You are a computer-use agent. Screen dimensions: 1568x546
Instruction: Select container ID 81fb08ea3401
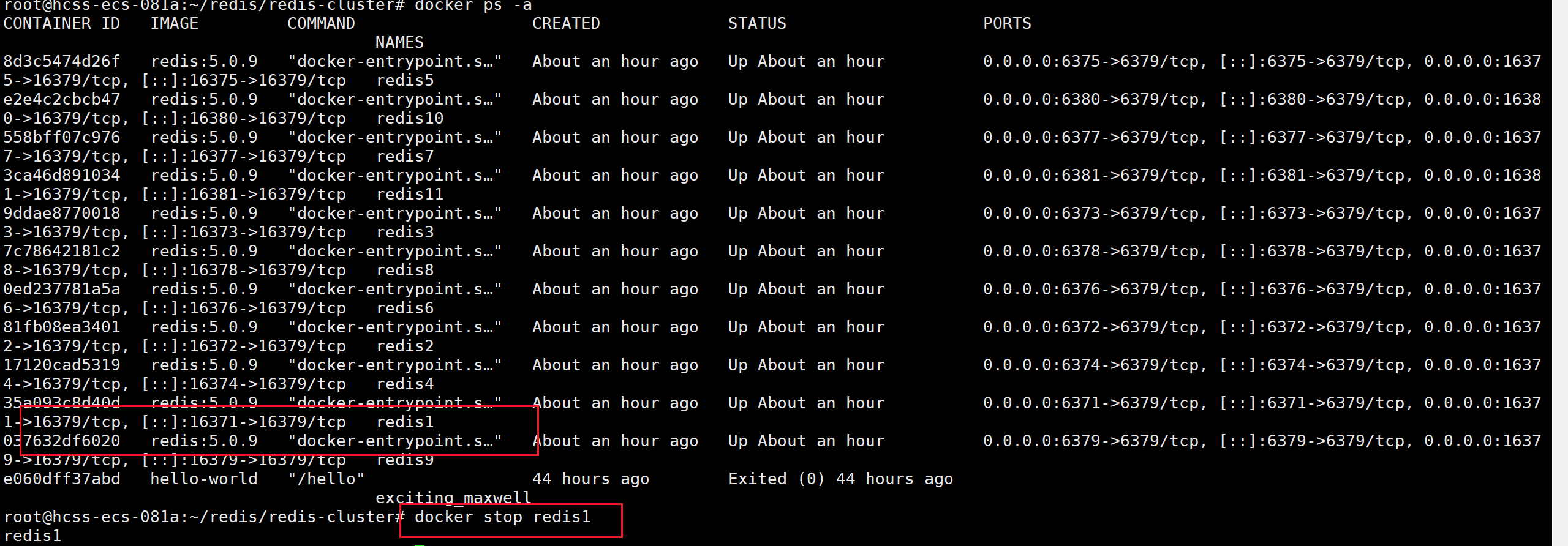point(62,327)
